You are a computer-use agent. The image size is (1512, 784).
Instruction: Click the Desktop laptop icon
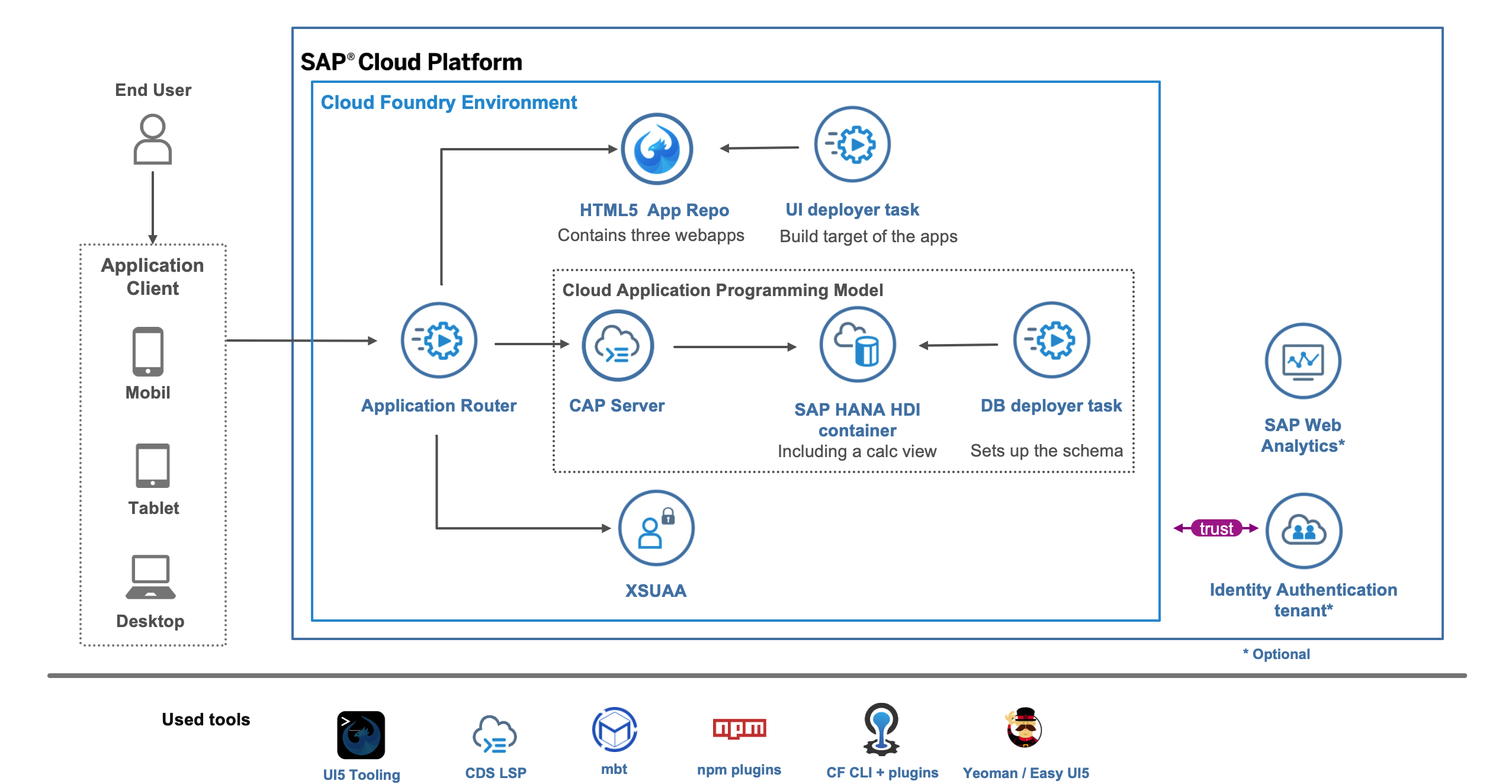coord(150,577)
